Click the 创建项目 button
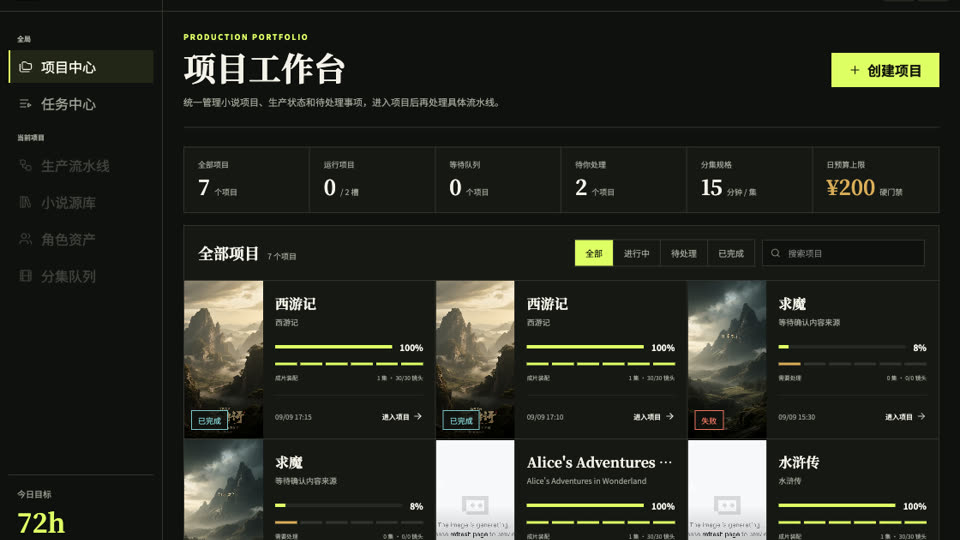 click(885, 70)
